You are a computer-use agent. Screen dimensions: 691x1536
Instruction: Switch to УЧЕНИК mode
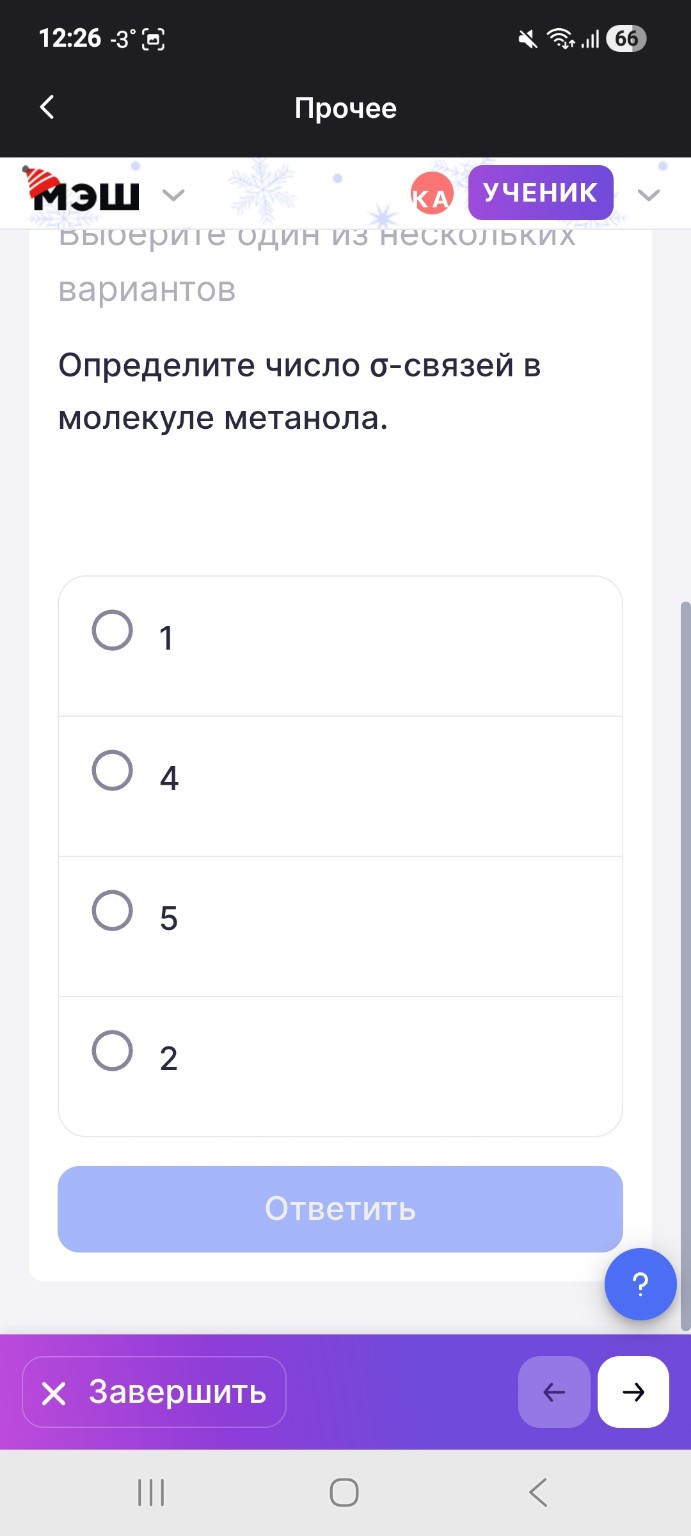coord(540,192)
